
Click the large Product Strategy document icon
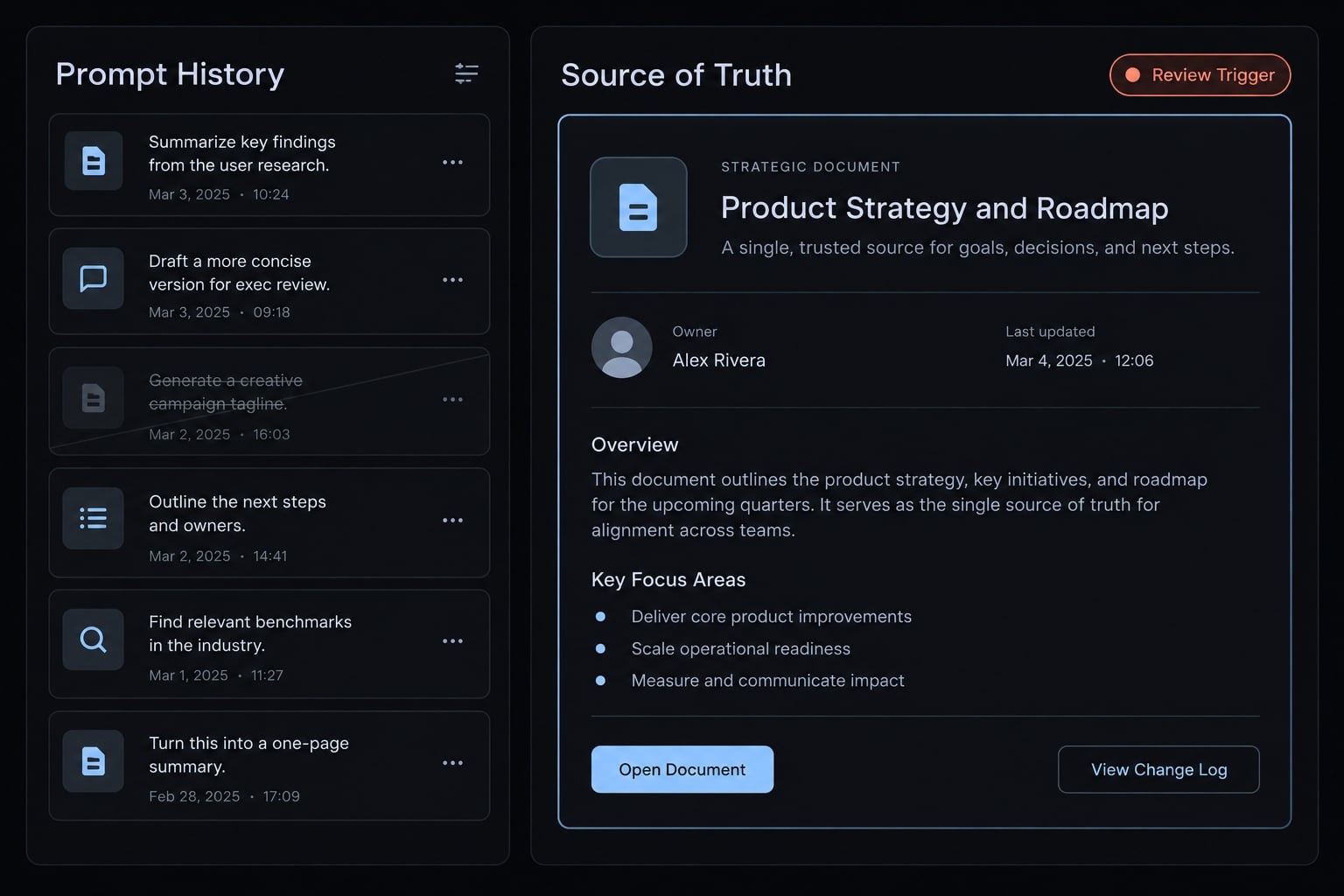coord(639,207)
